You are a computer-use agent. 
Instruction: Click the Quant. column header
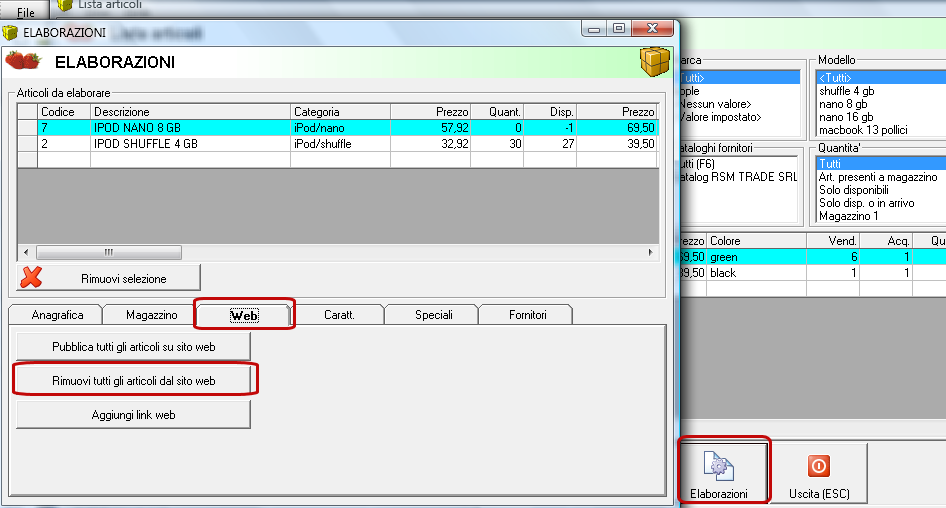497,112
